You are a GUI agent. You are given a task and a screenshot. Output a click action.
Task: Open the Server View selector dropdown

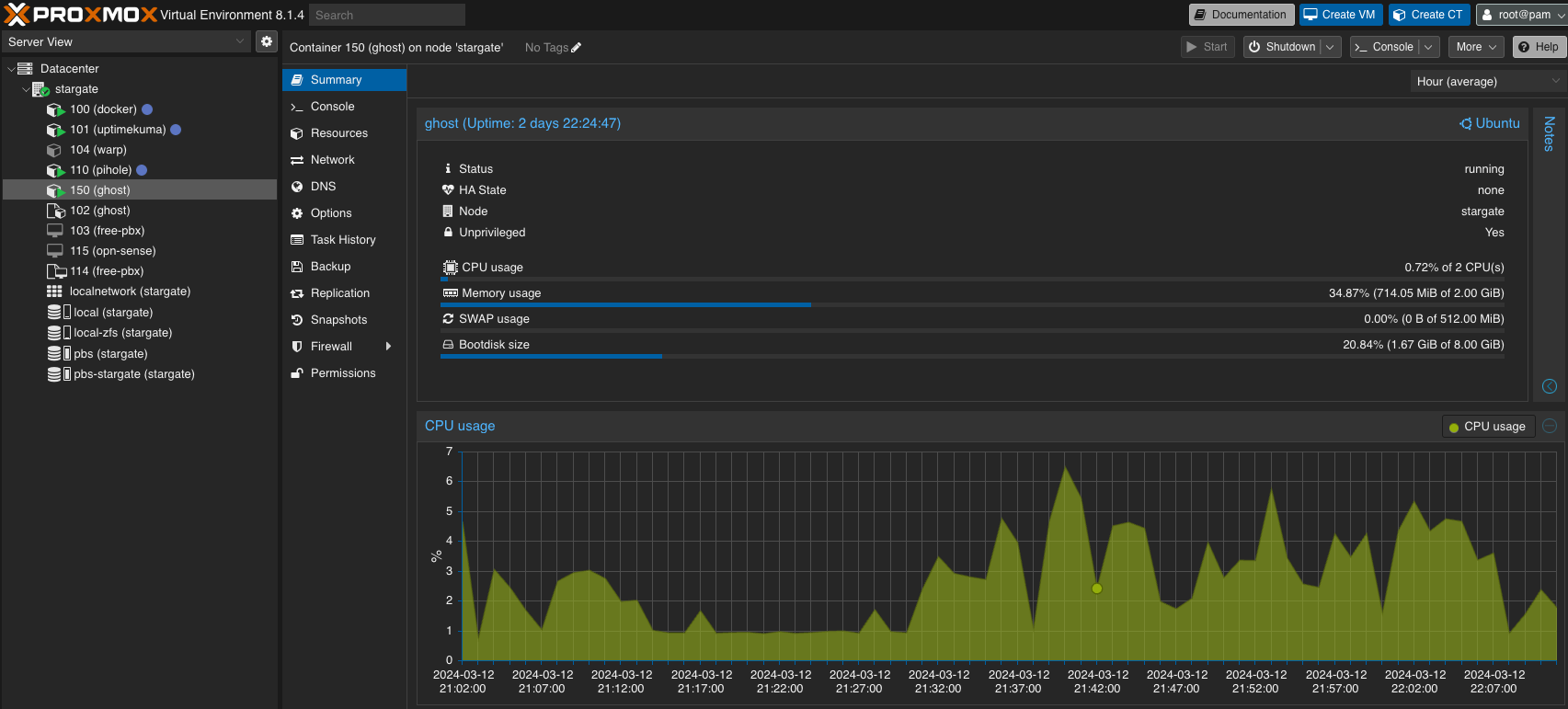(x=126, y=41)
